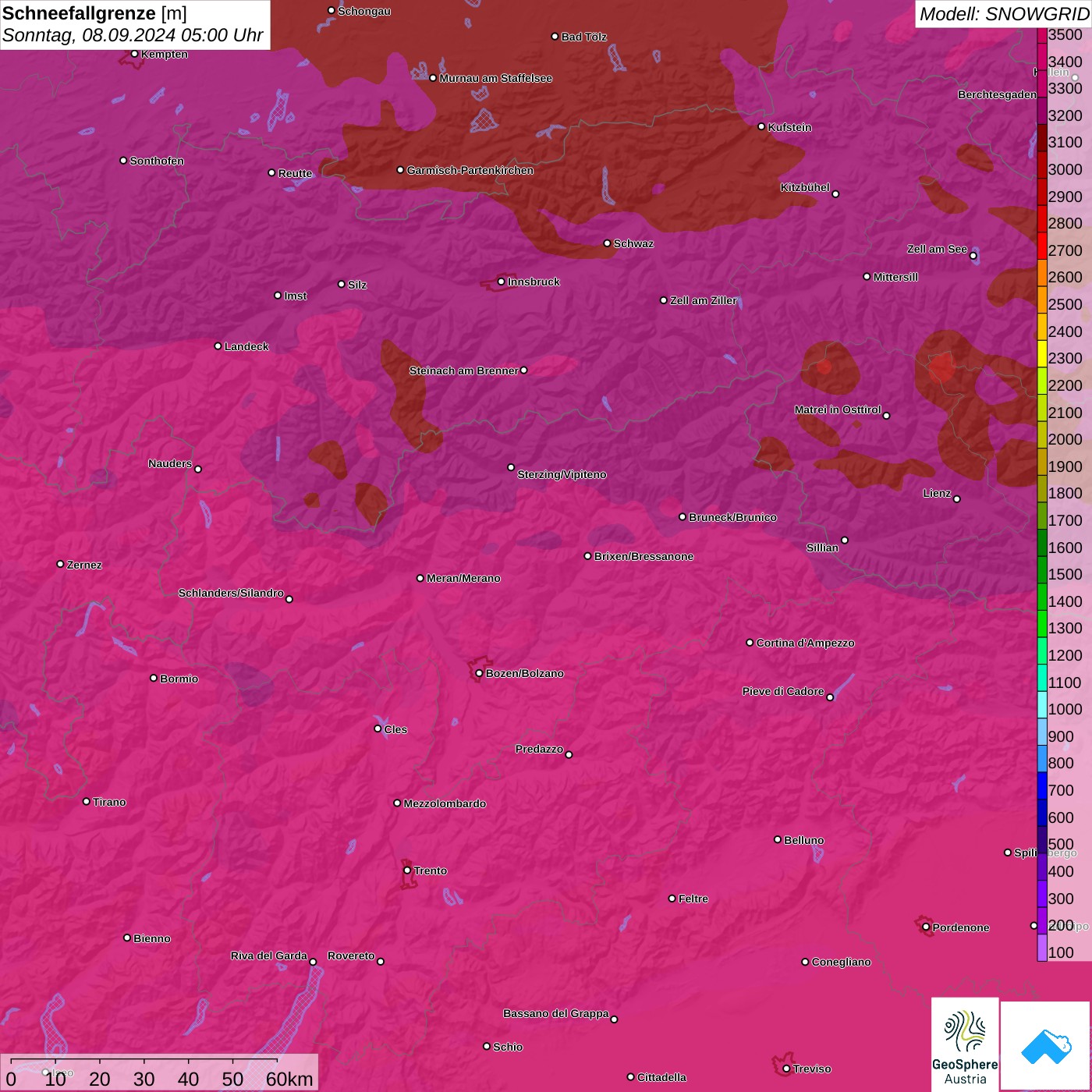
Task: Click the Conegliano label
Action: click(x=841, y=962)
